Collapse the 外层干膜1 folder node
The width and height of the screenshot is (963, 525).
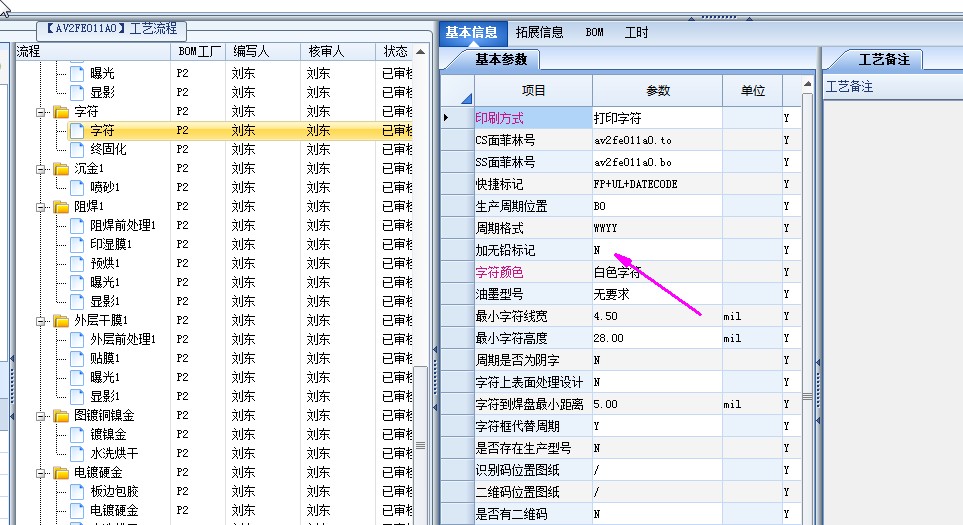click(41, 321)
